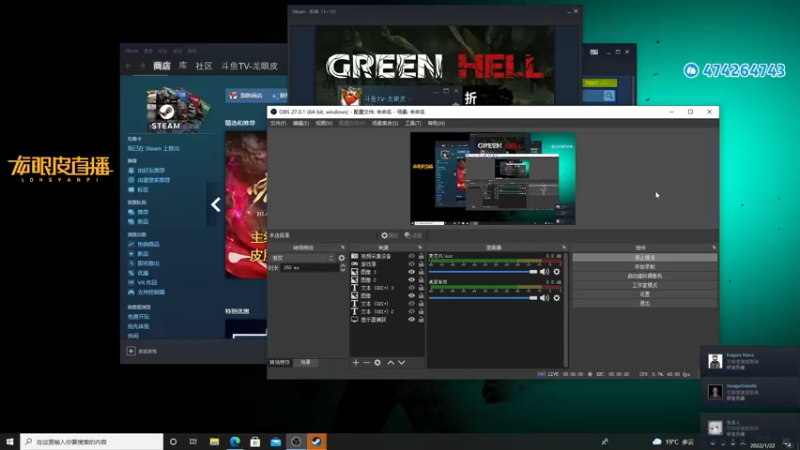Click 退出 button in OBS controls

[644, 304]
